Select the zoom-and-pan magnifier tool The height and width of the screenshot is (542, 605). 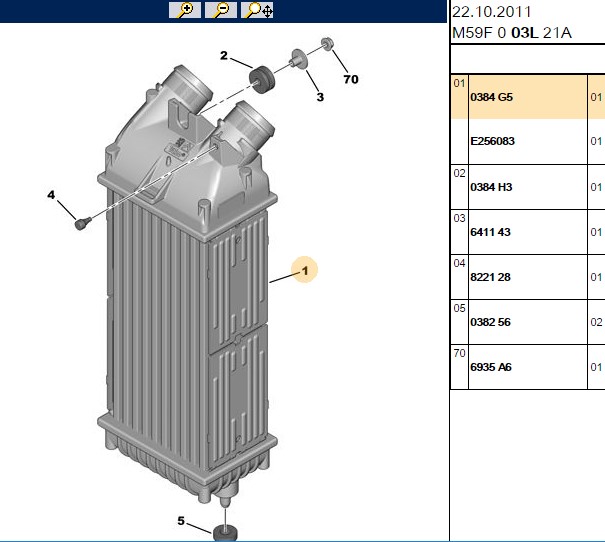(257, 10)
